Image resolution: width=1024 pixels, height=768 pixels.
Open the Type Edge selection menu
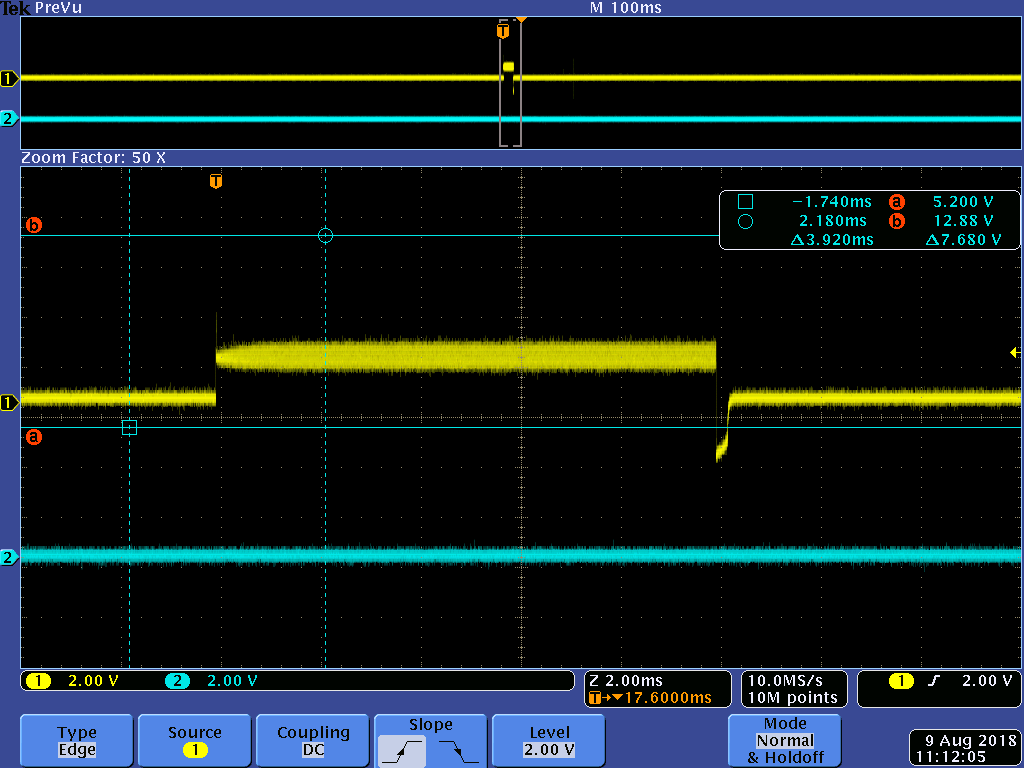pyautogui.click(x=75, y=740)
